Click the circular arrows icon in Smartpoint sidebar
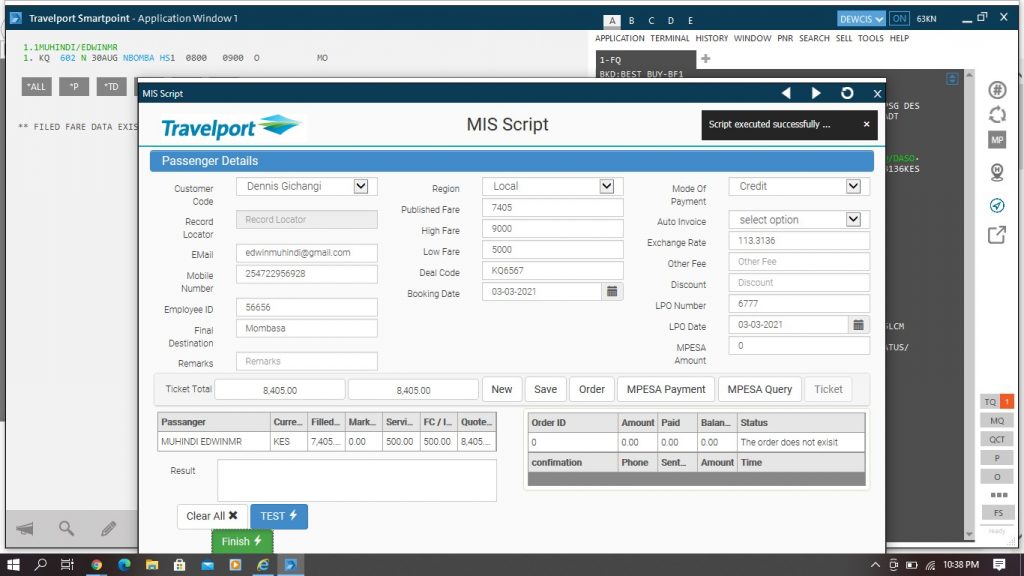Image resolution: width=1024 pixels, height=576 pixels. point(997,115)
